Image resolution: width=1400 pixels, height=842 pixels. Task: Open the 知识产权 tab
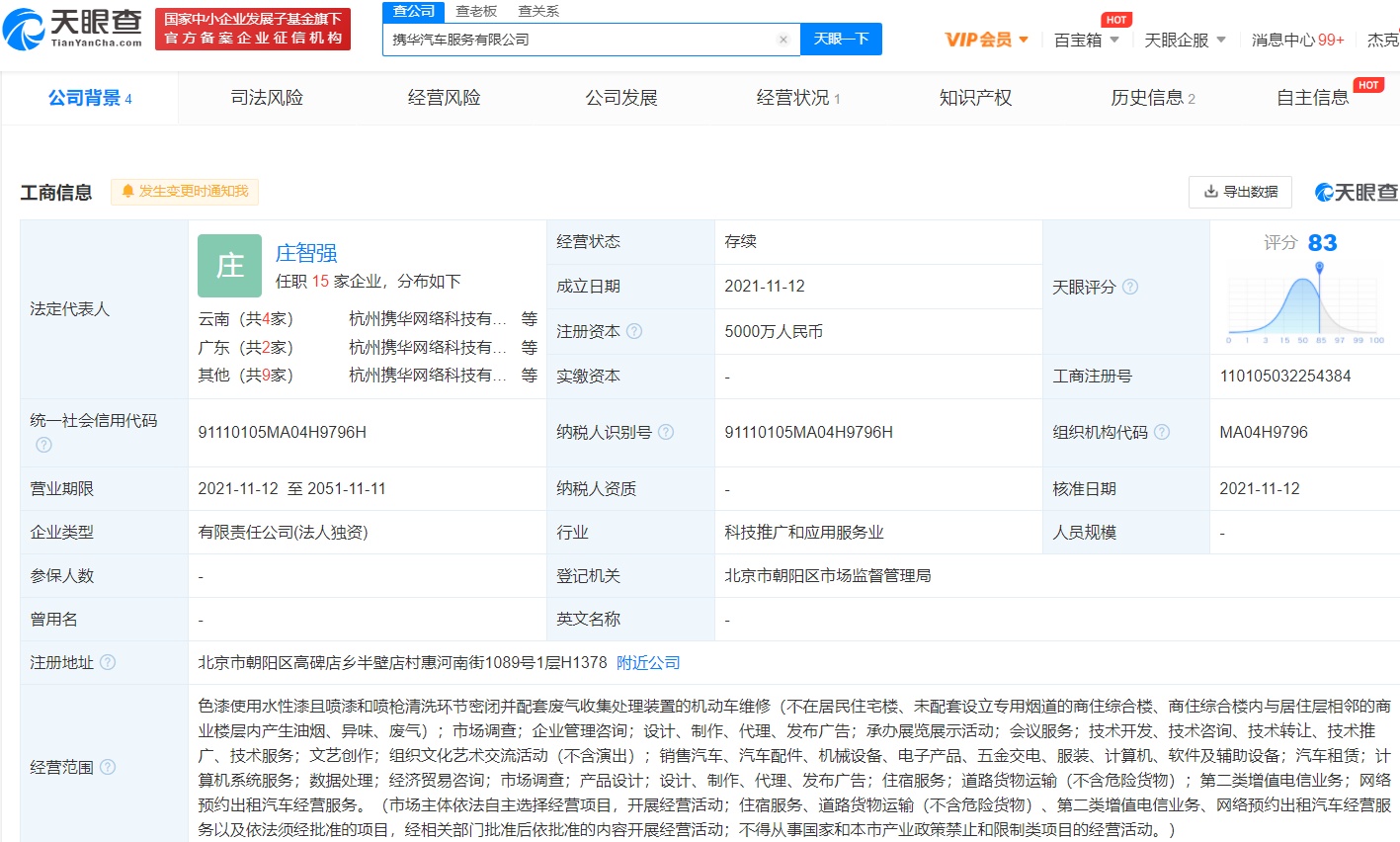tap(975, 98)
